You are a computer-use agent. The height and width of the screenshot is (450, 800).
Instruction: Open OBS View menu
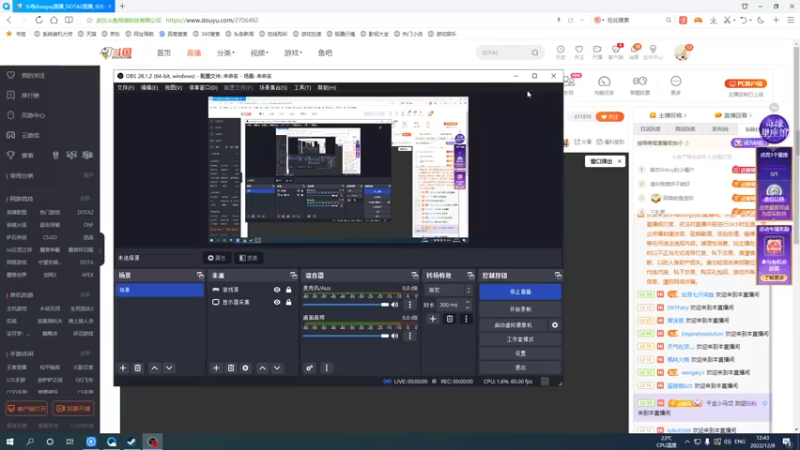tap(173, 88)
